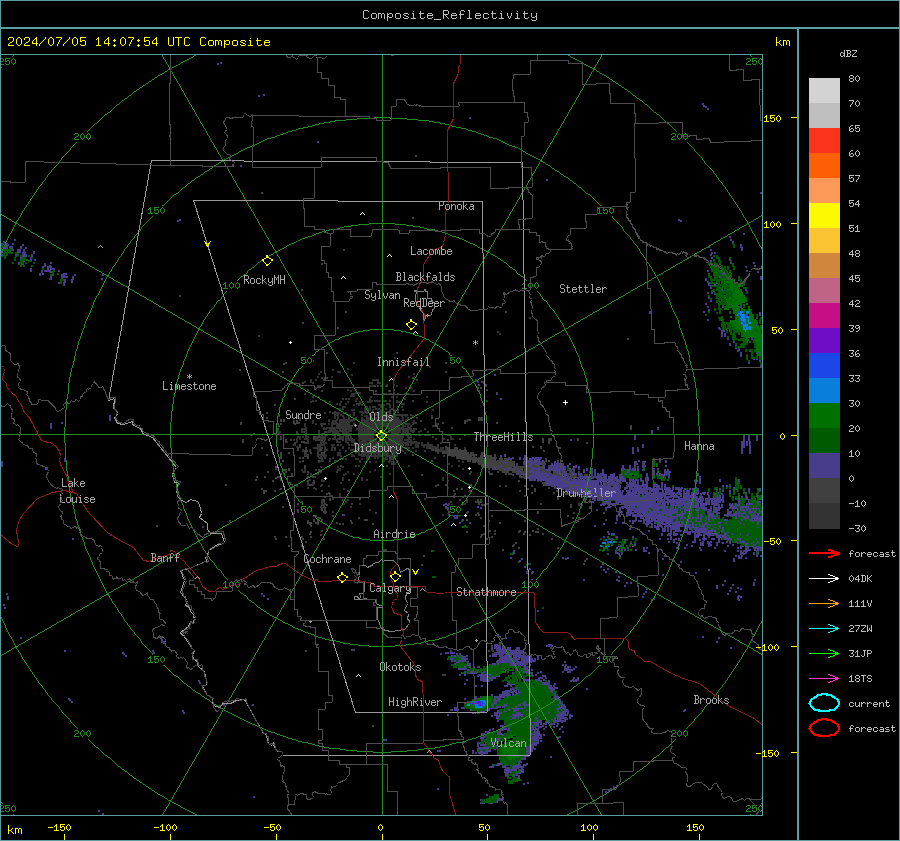This screenshot has height=841, width=900.
Task: Click the light gray 70-80 dBZ swatch
Action: [824, 91]
